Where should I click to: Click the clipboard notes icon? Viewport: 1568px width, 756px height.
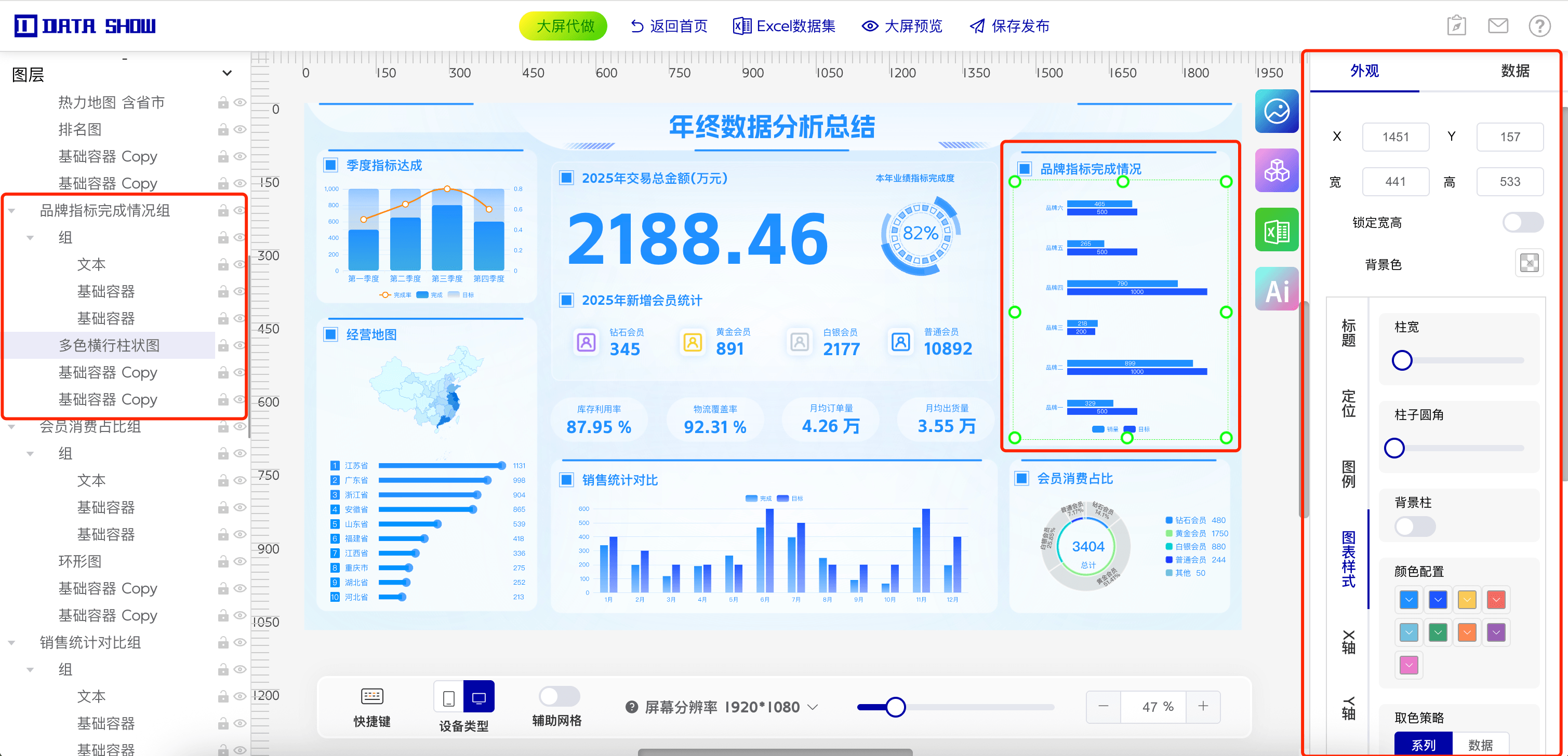pyautogui.click(x=1456, y=26)
